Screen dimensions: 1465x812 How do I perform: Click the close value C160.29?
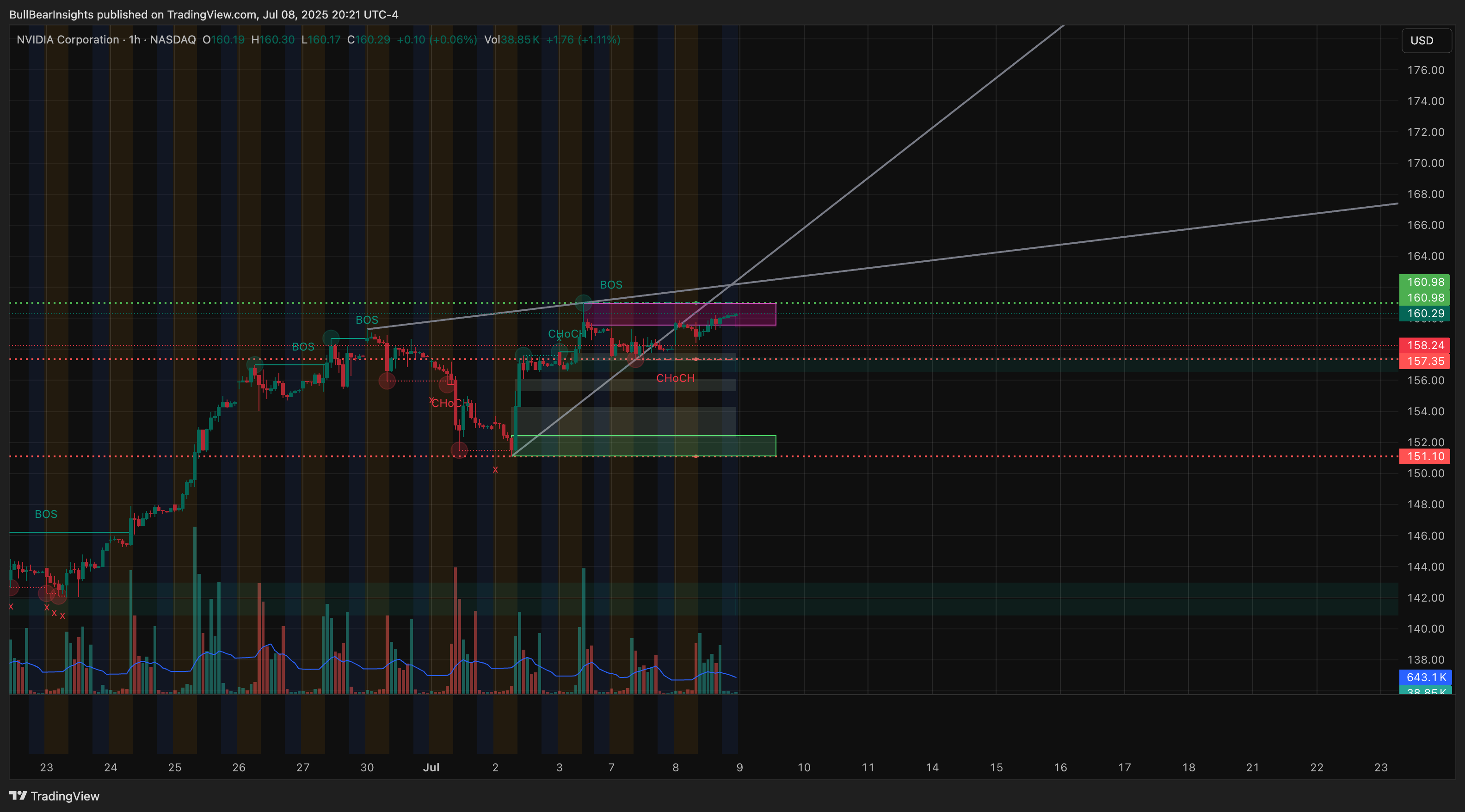click(x=369, y=40)
